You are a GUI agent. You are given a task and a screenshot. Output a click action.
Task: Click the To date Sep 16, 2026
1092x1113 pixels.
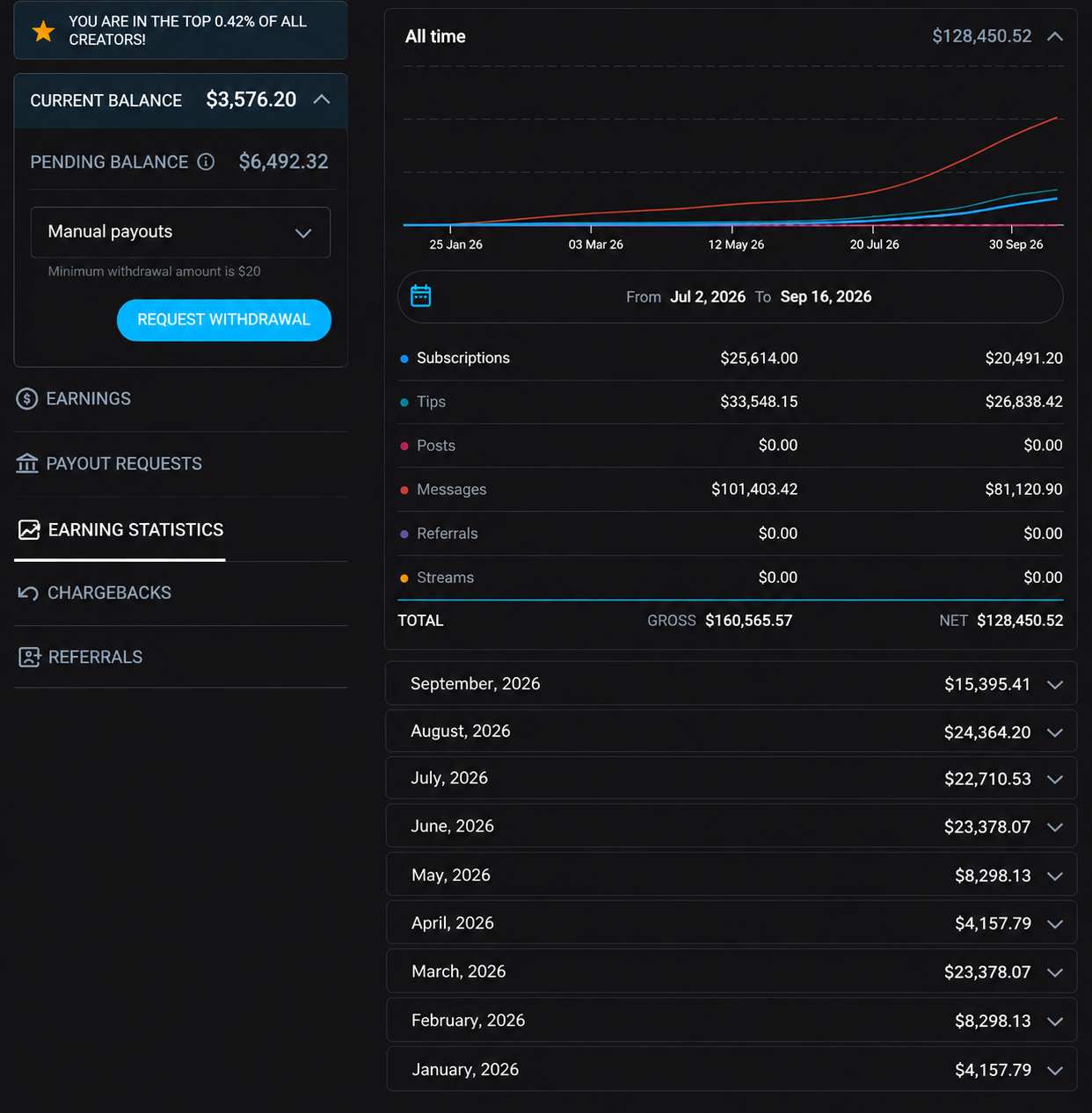coord(826,297)
